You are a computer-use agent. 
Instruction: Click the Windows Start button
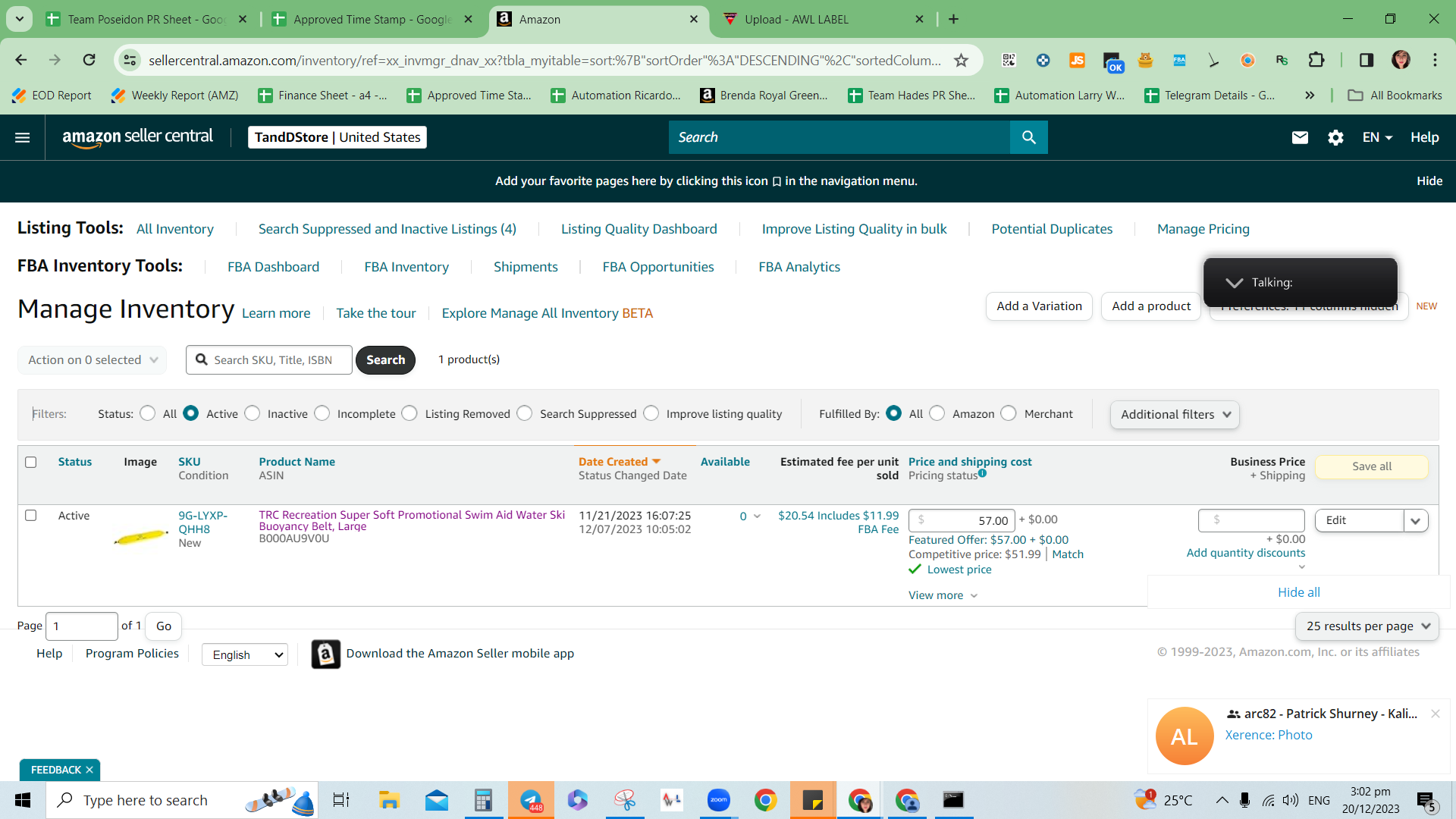[x=23, y=800]
